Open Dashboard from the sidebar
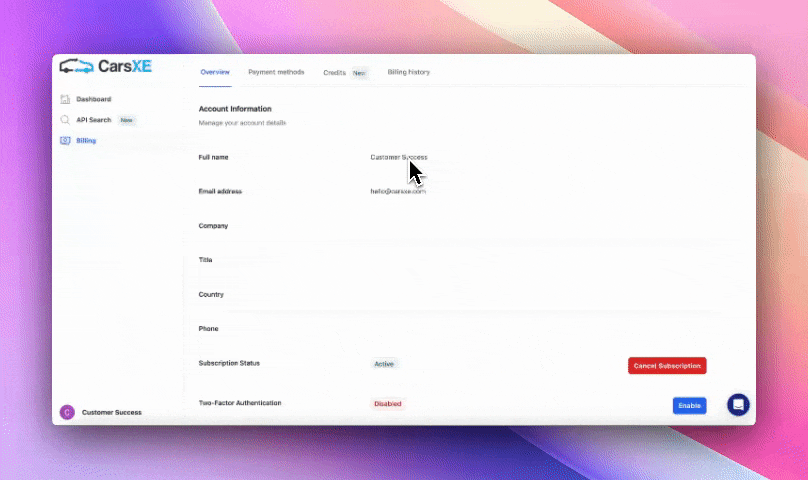Viewport: 808px width, 480px height. coord(93,99)
